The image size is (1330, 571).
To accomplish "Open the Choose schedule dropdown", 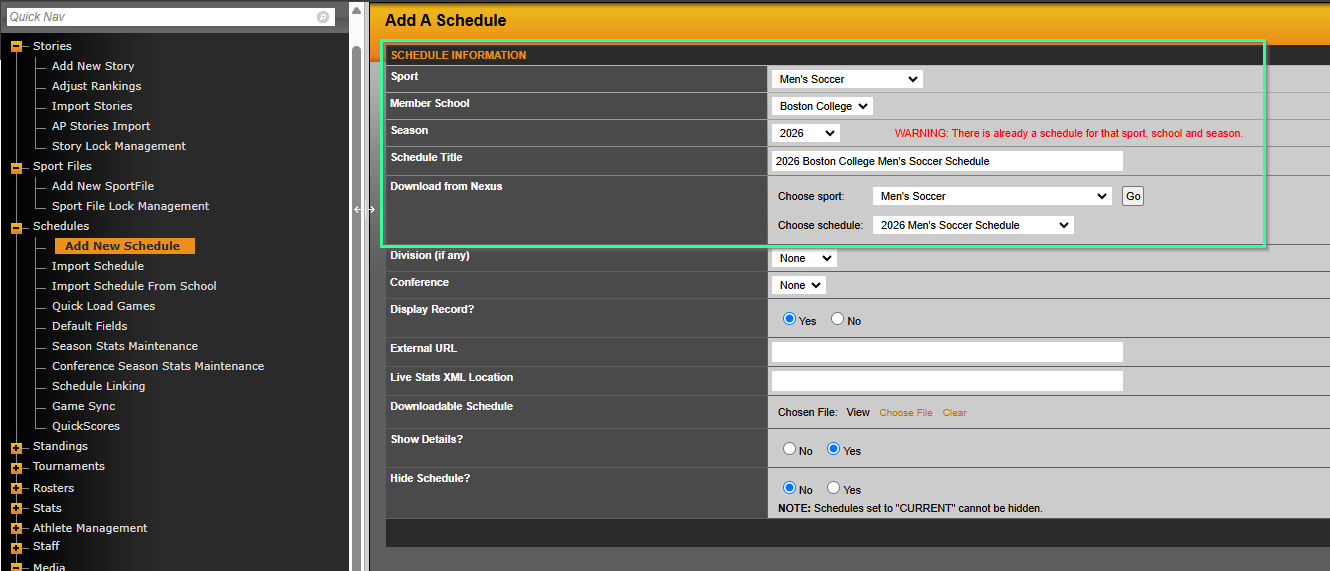I will point(973,225).
